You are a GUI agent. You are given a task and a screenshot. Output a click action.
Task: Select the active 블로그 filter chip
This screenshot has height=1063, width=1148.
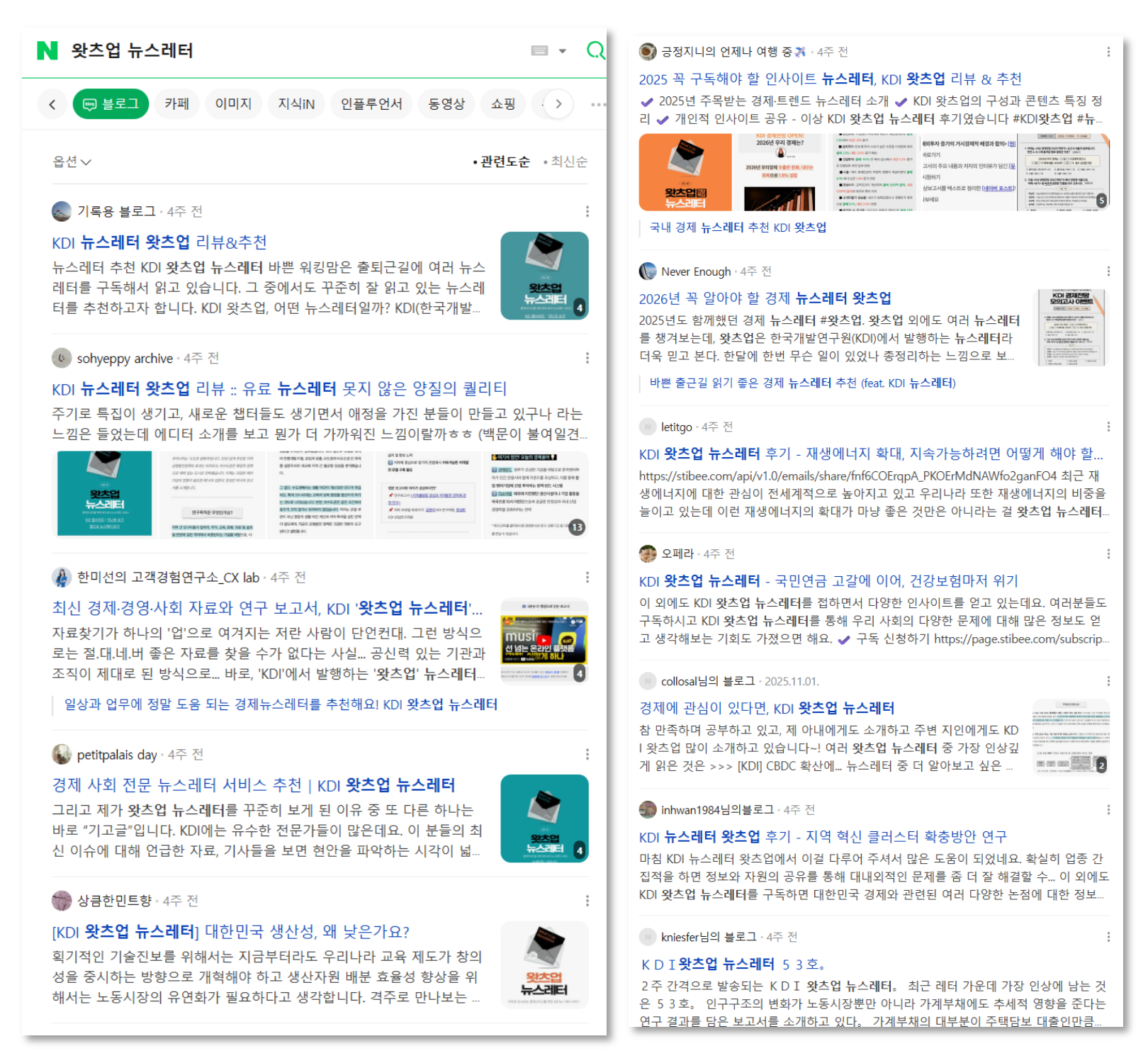coord(111,104)
